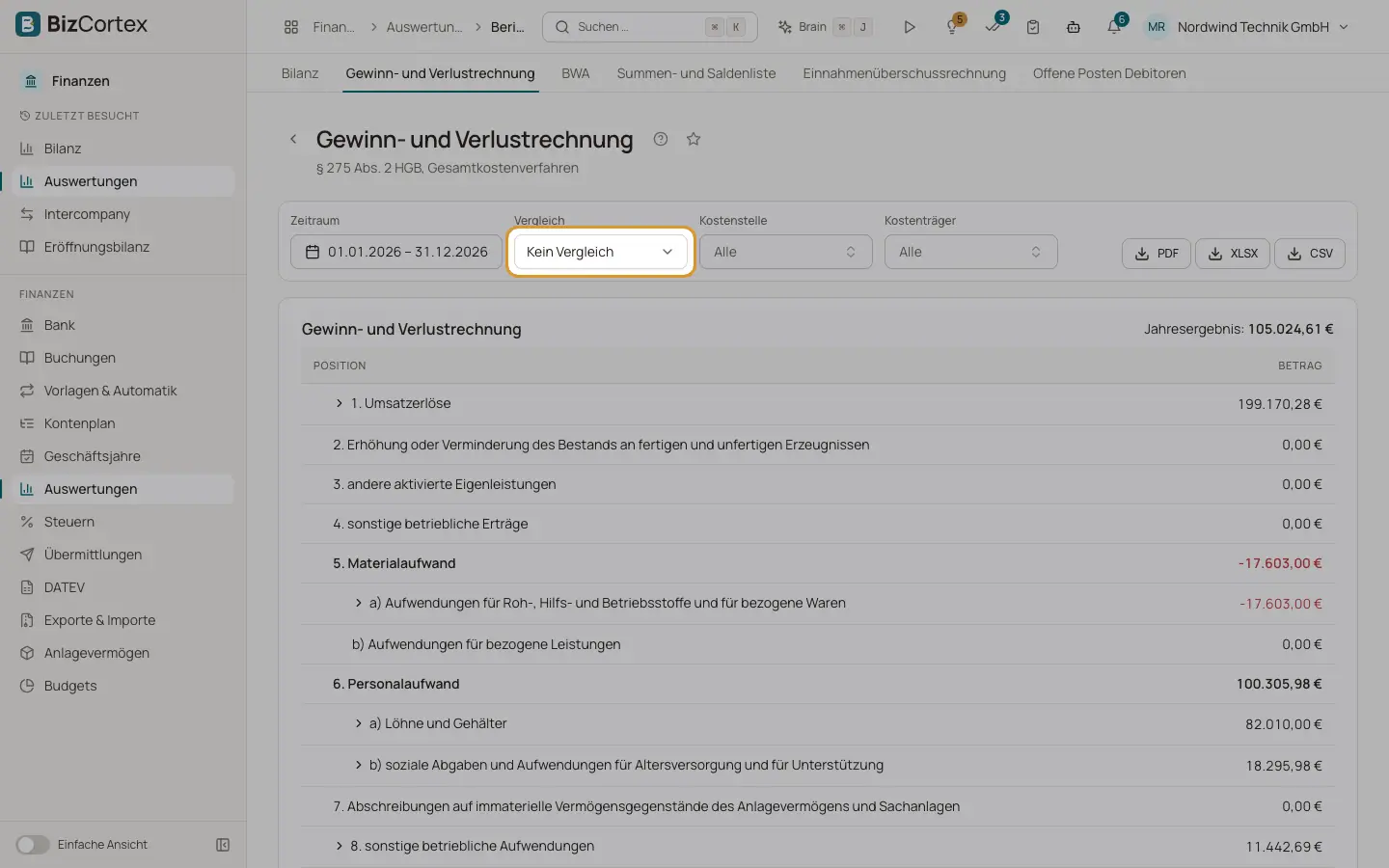Image resolution: width=1389 pixels, height=868 pixels.
Task: Collapse the sidebar panel icon
Action: pyautogui.click(x=223, y=845)
